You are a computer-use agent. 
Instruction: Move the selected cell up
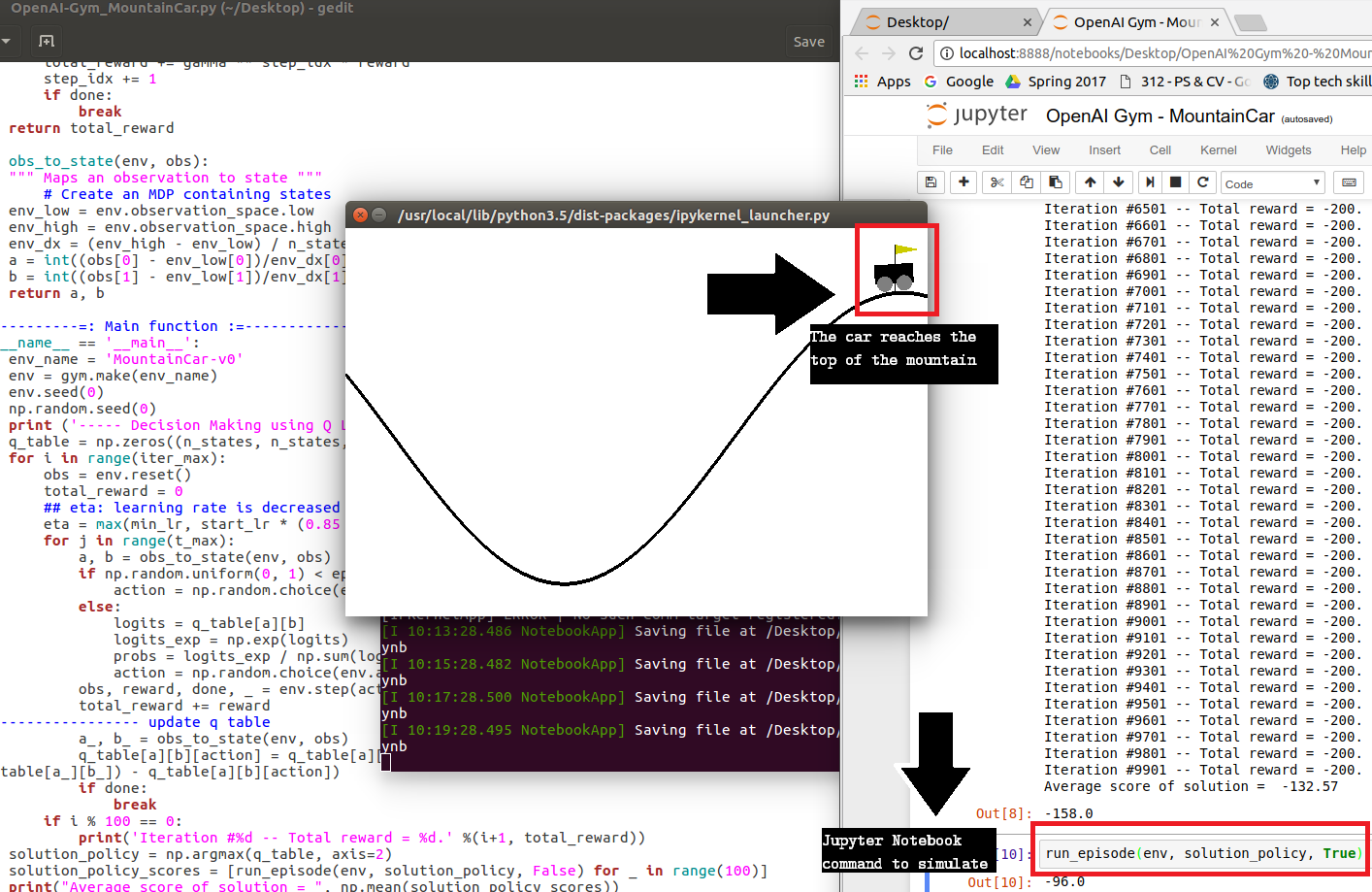[1091, 182]
